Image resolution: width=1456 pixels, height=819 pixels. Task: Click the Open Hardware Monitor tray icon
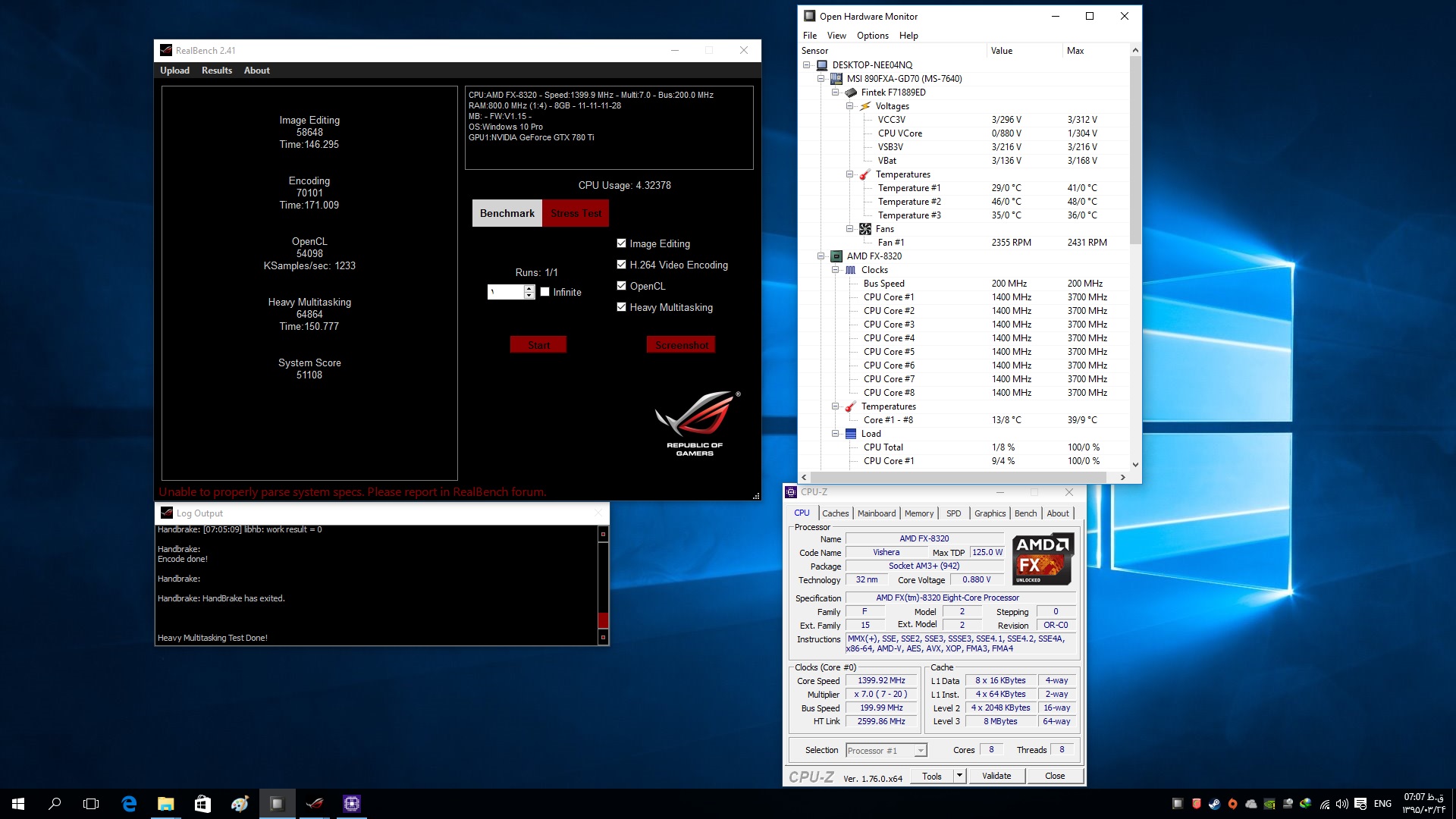1178,804
